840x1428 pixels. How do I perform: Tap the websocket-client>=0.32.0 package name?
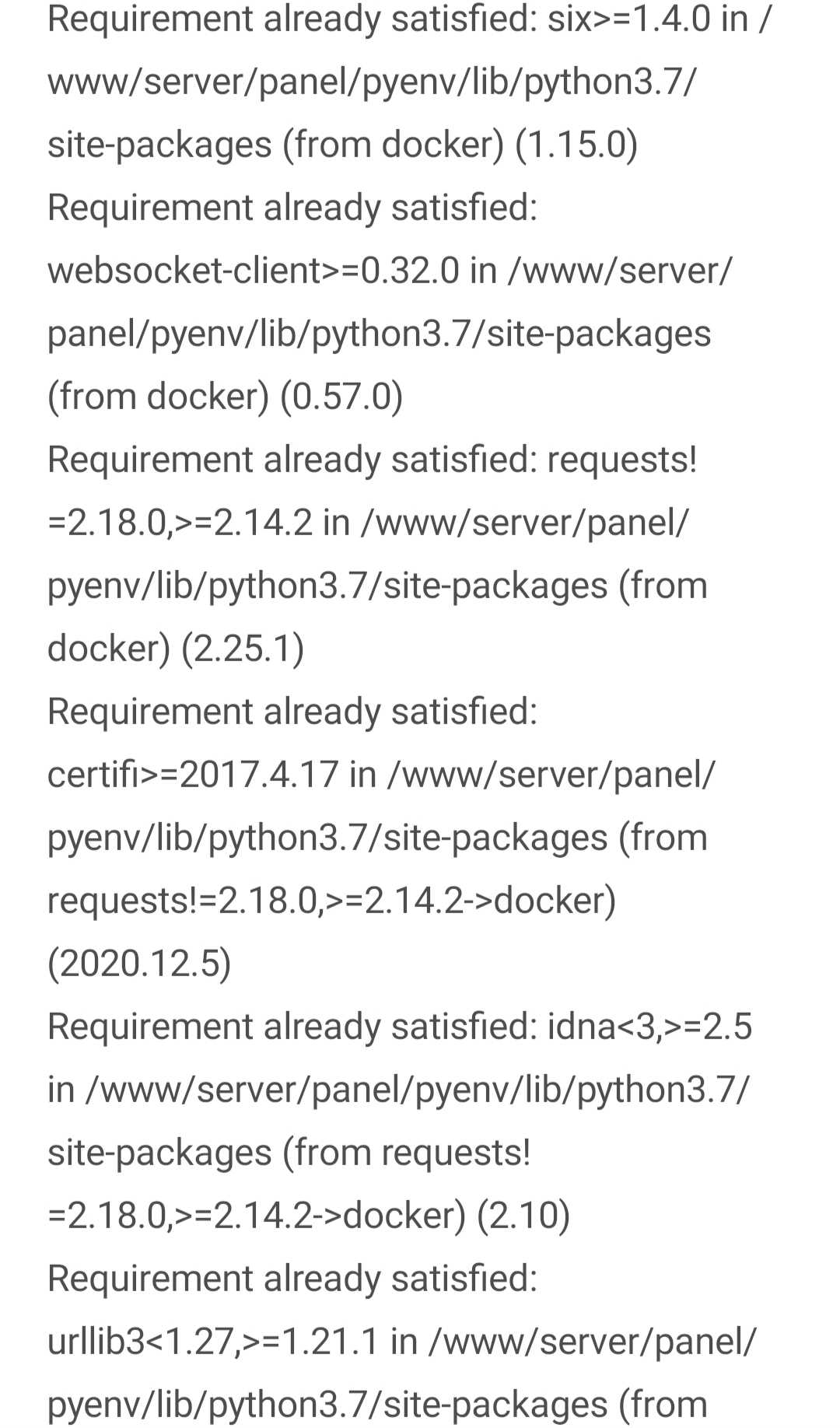(x=254, y=271)
